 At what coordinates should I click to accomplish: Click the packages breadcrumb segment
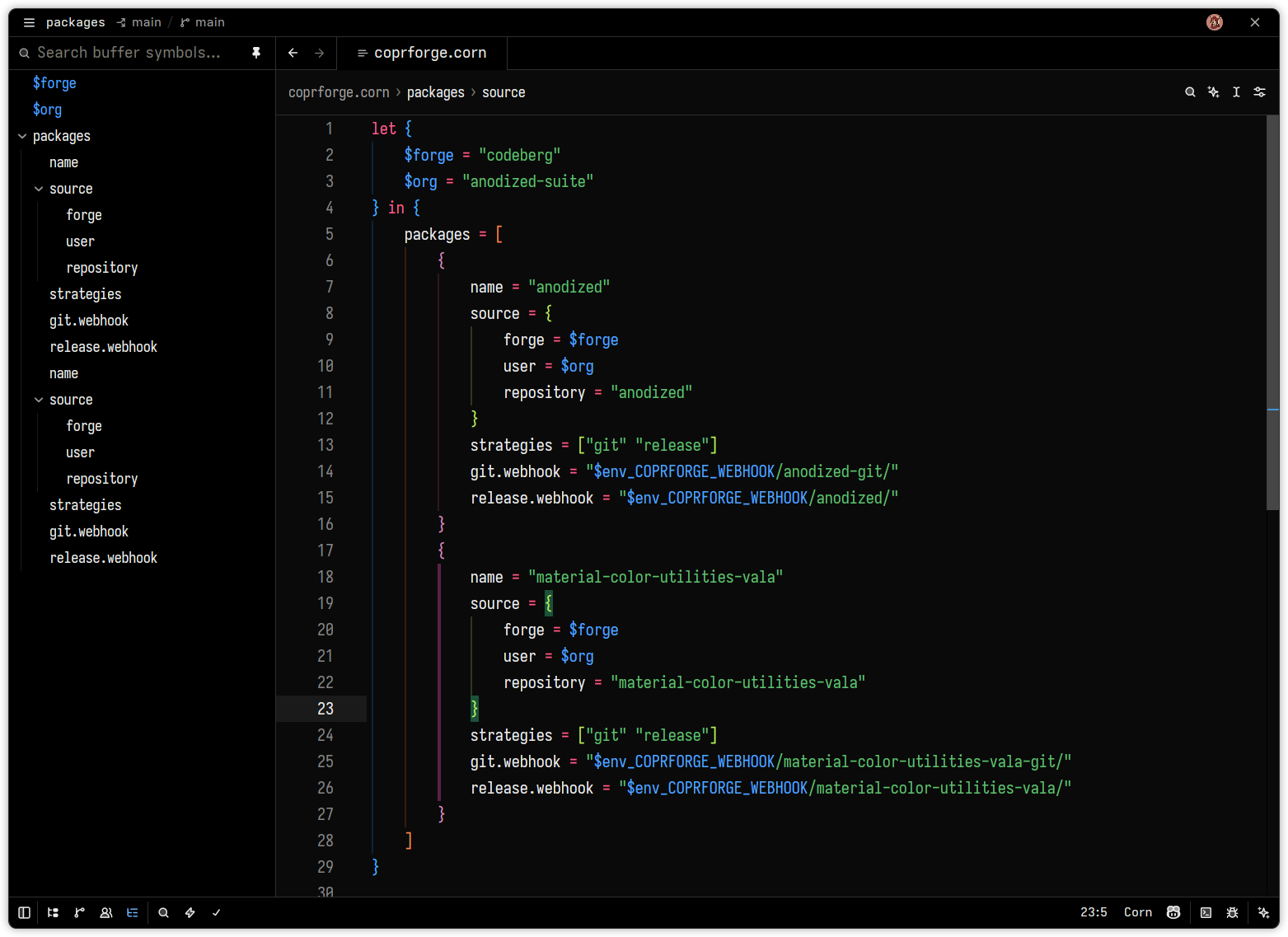(436, 92)
